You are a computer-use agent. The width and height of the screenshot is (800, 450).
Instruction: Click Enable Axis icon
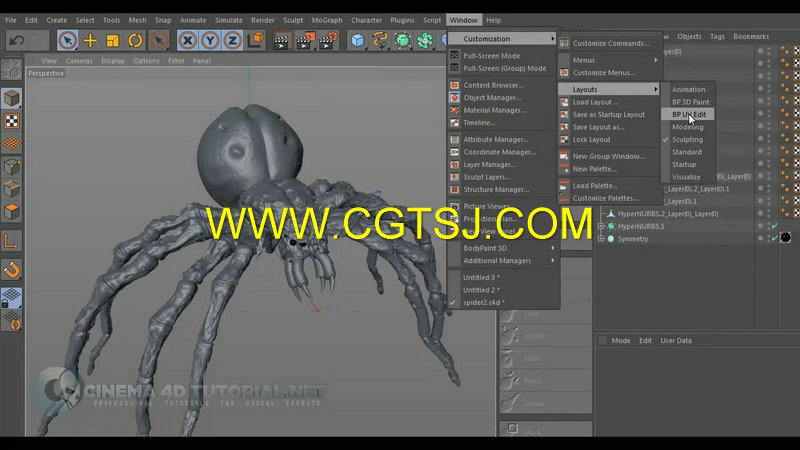(11, 241)
